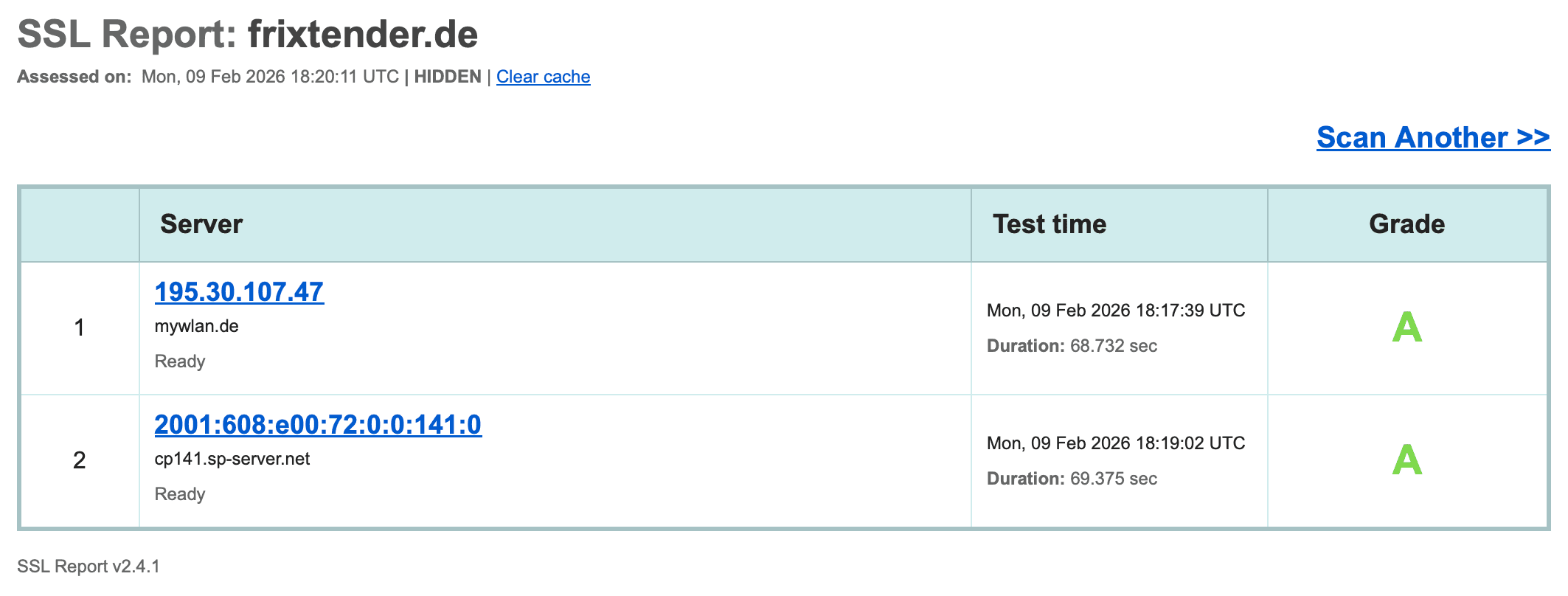1568x596 pixels.
Task: Select the cp141.sp-server.net hostname text
Action: pos(232,459)
